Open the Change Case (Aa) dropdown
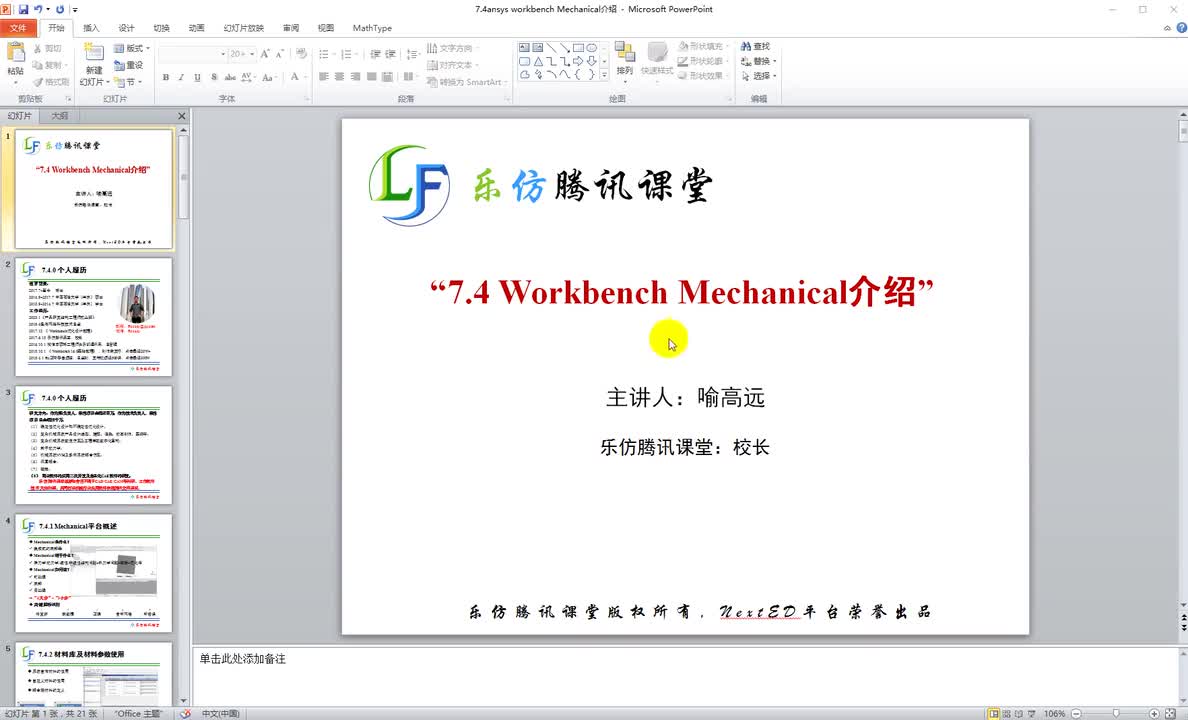Image resolution: width=1188 pixels, height=720 pixels. 268,77
